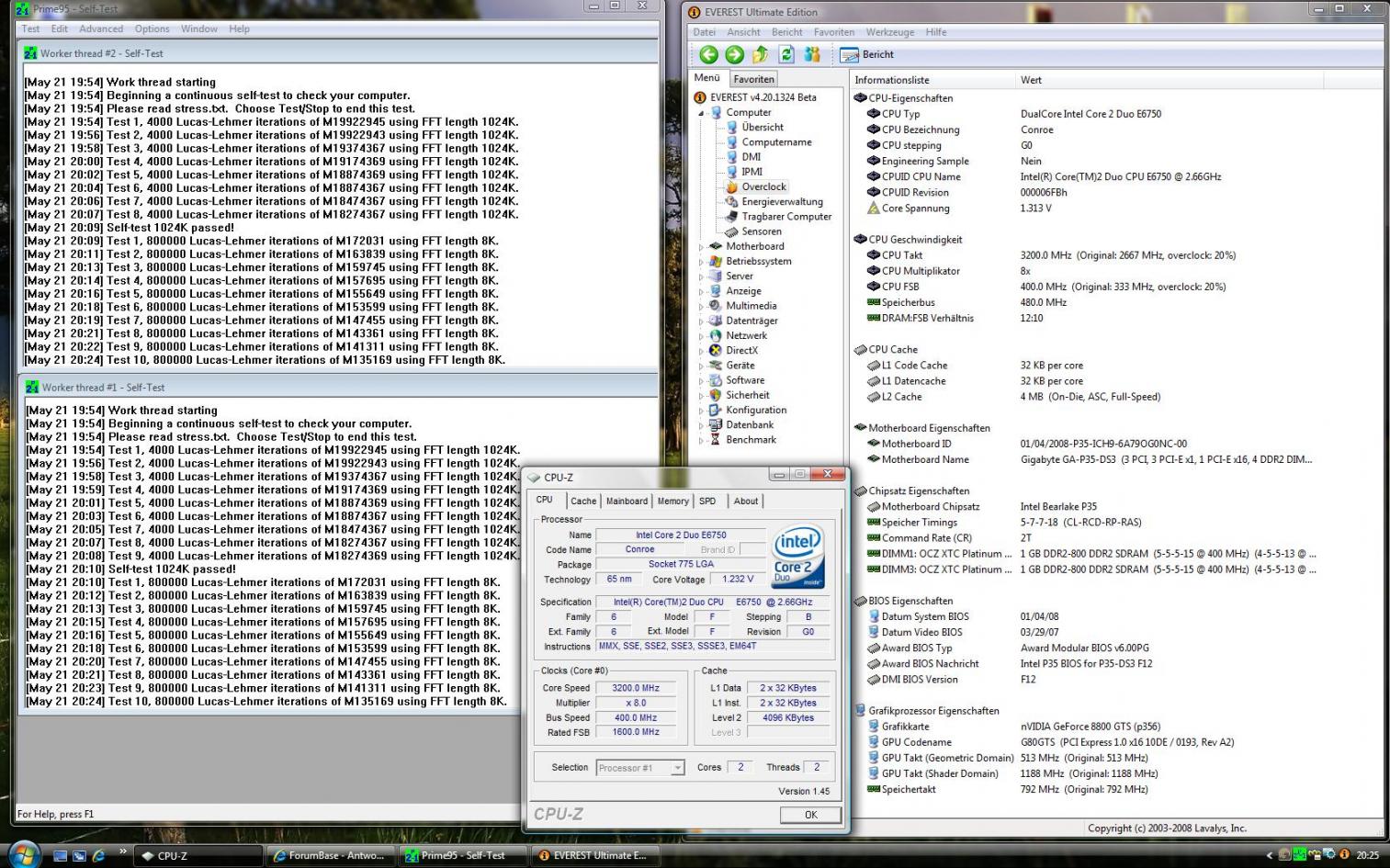This screenshot has height=868, width=1390.
Task: Click Multimedia category icon
Action: pos(716,306)
